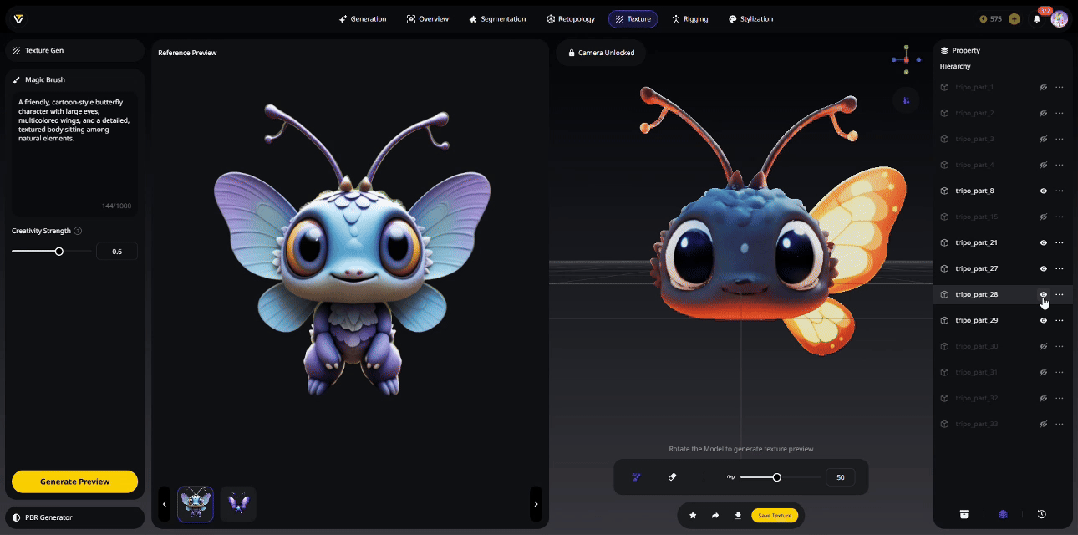Viewport: 1078px width, 535px height.
Task: Select the eraser tool in viewport toolbar
Action: 672,478
